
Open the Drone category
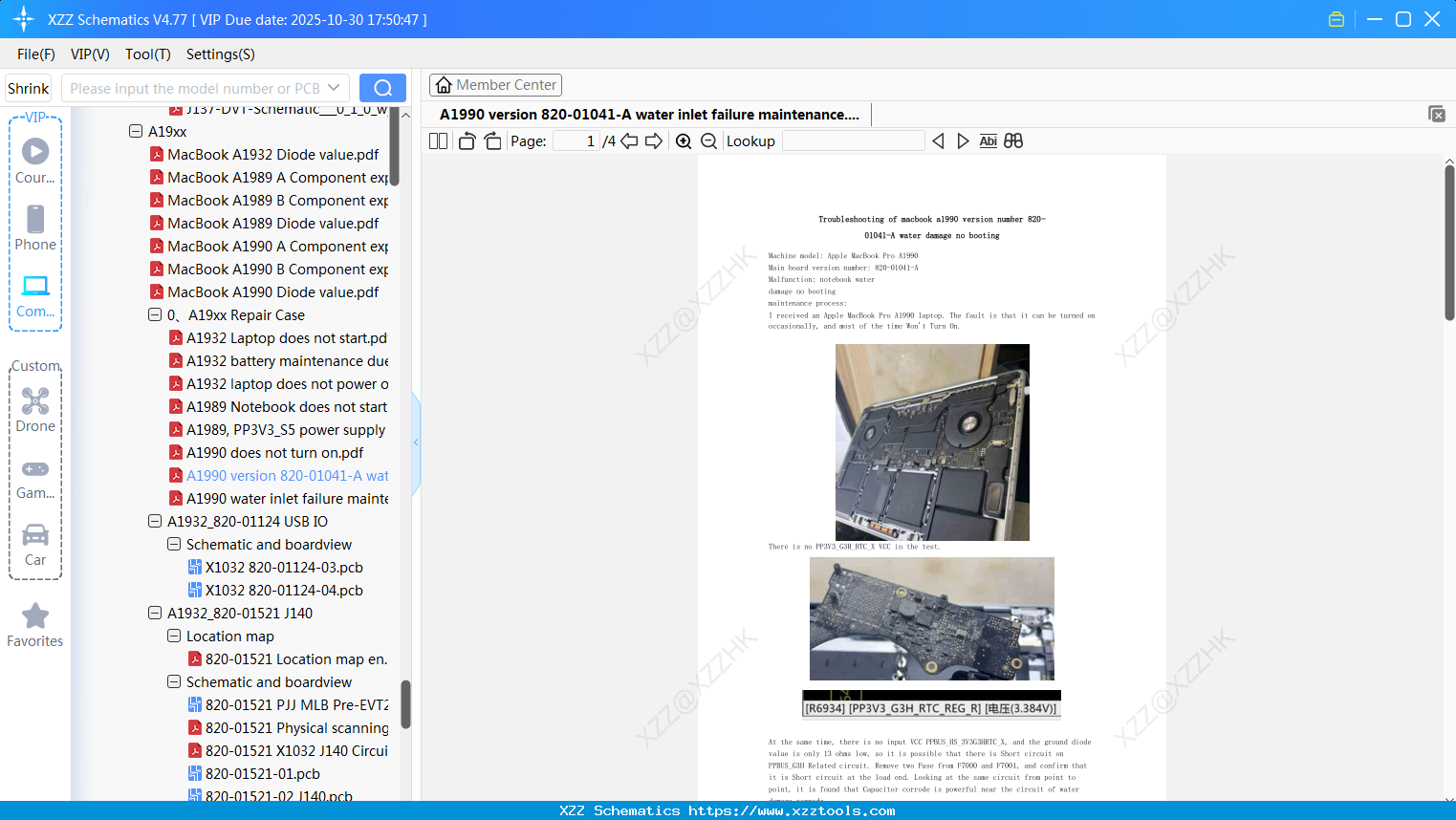(x=35, y=410)
